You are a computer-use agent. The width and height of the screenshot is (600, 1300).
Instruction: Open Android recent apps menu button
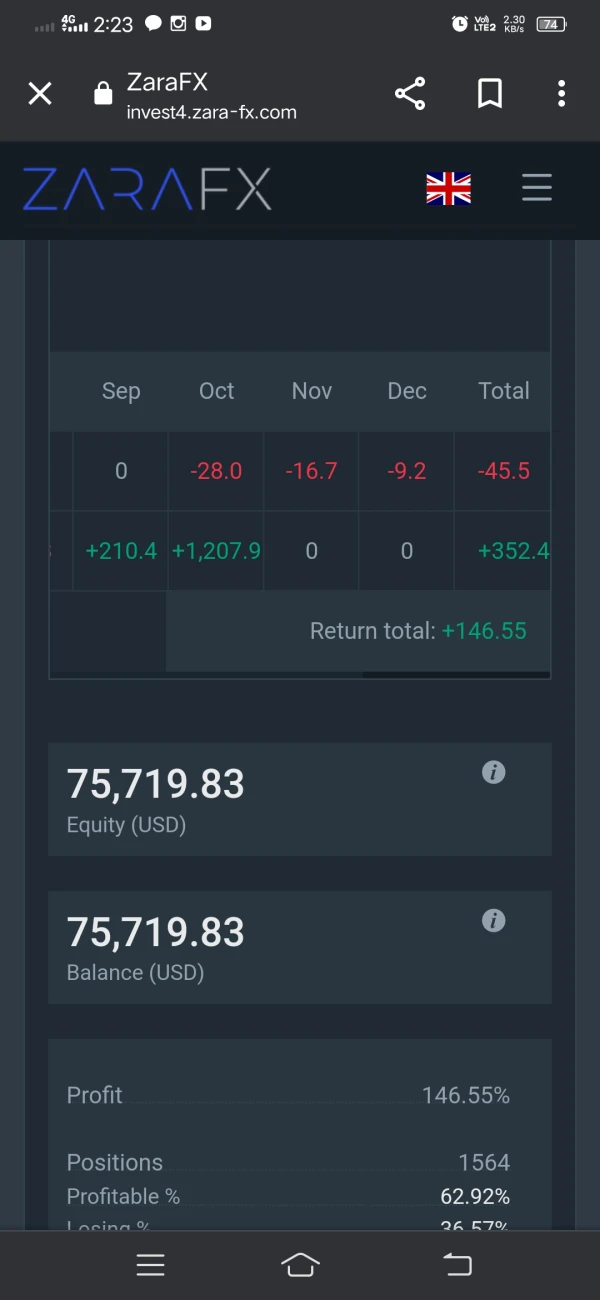150,1265
